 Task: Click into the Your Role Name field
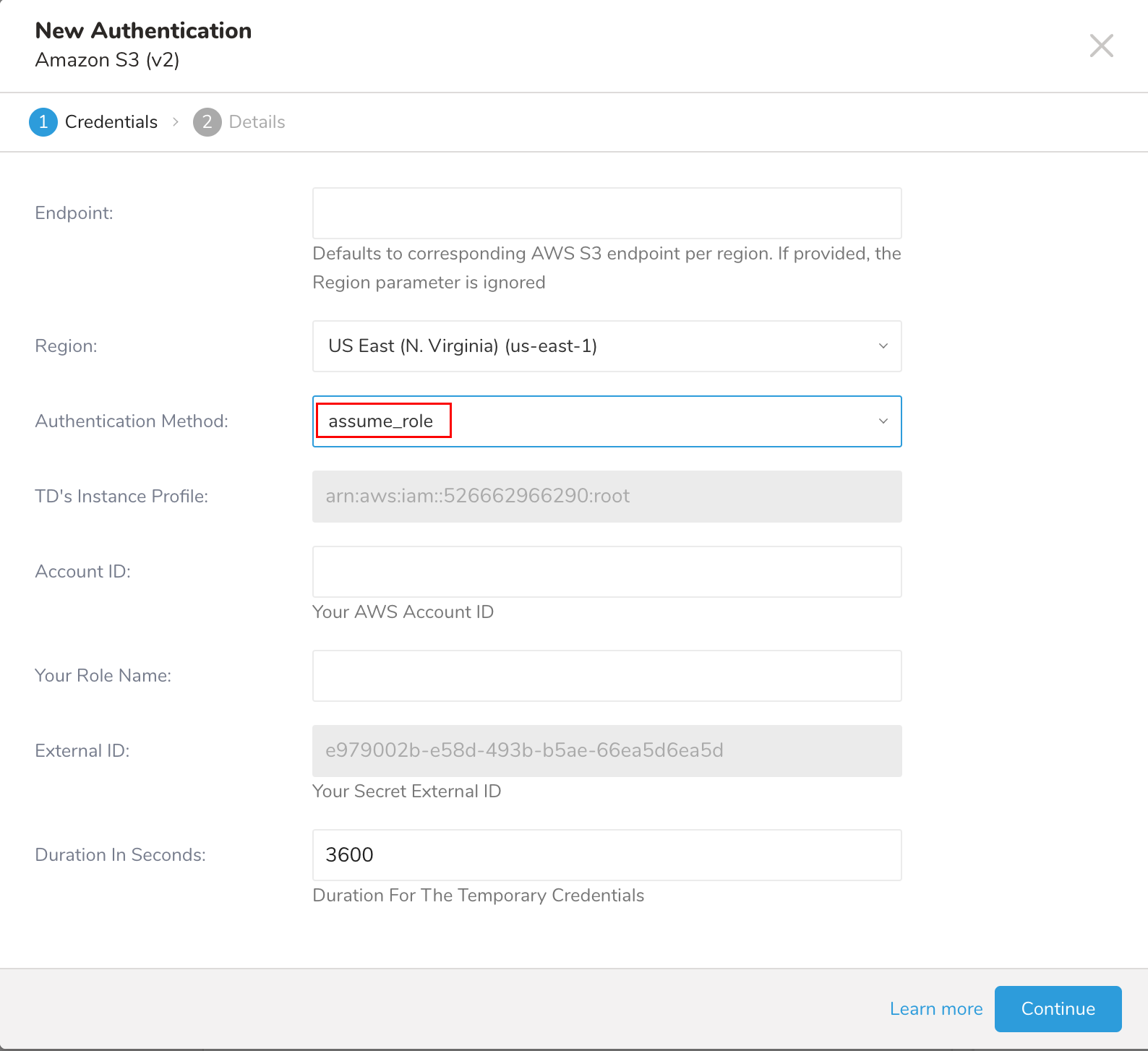[607, 676]
